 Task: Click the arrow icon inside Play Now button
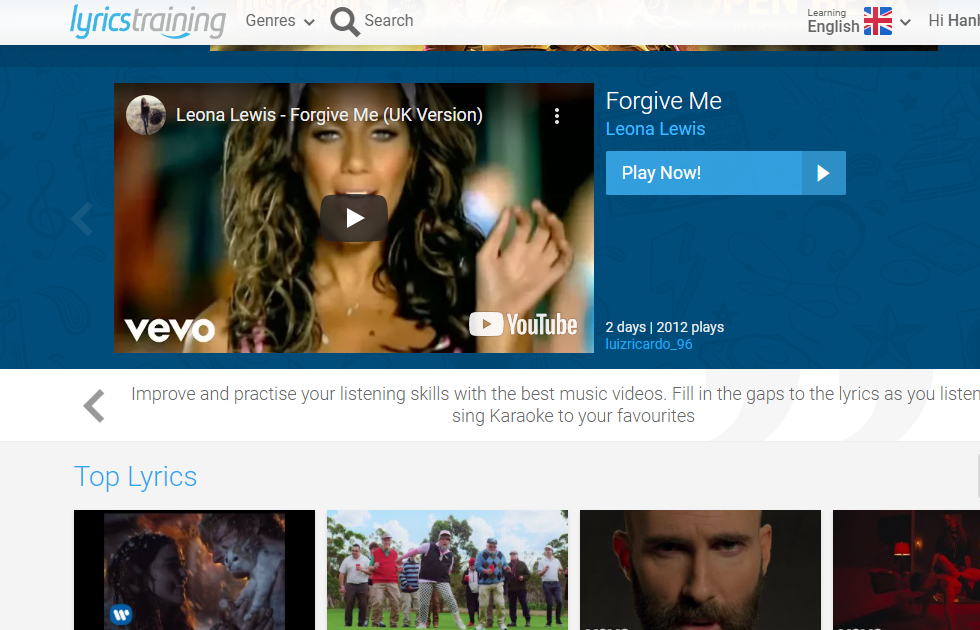pyautogui.click(x=823, y=172)
